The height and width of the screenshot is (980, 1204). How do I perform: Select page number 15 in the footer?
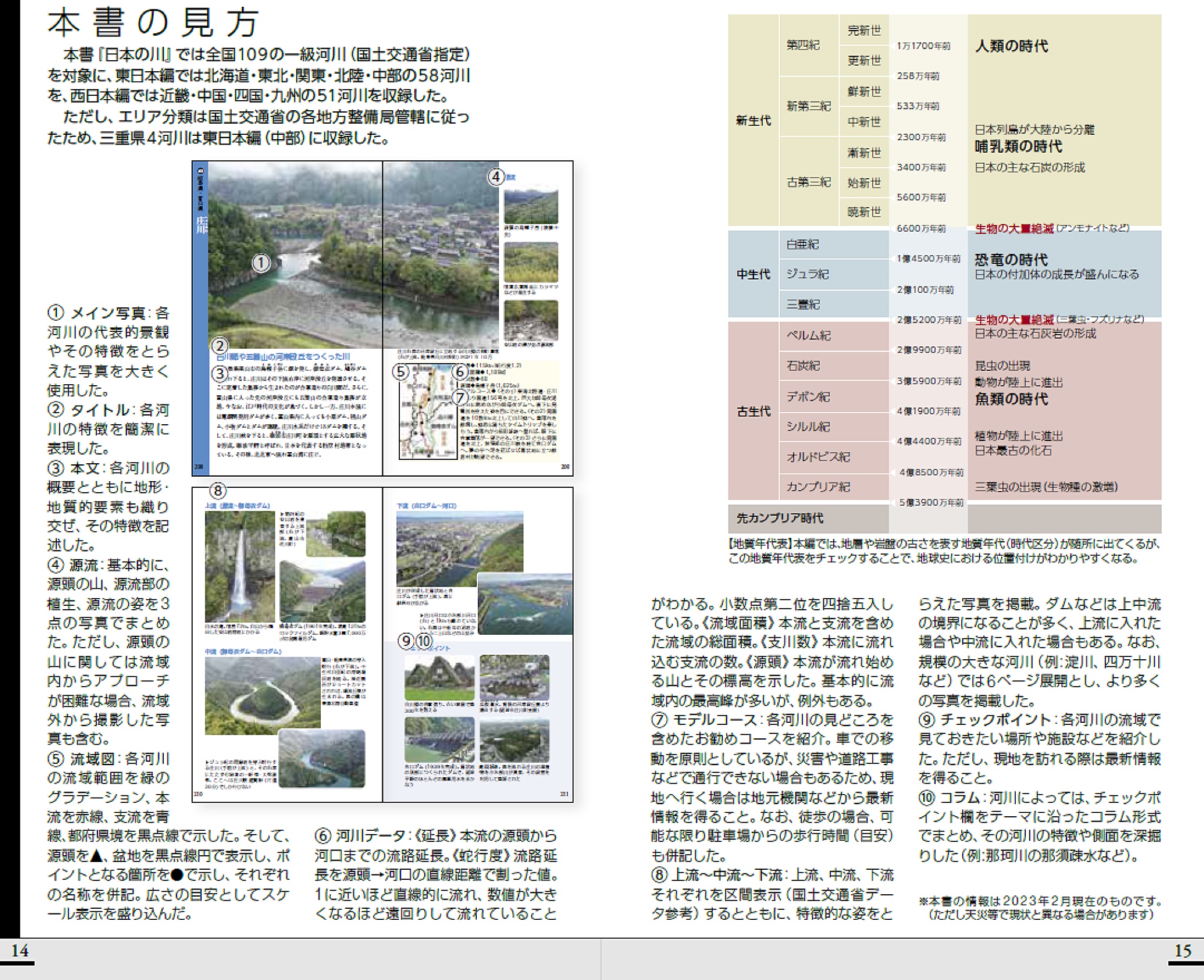click(x=1182, y=951)
